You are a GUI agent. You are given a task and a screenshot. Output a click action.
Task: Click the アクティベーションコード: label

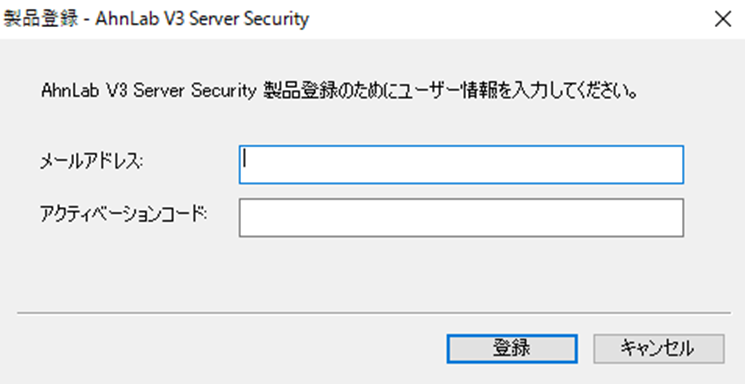pyautogui.click(x=124, y=214)
